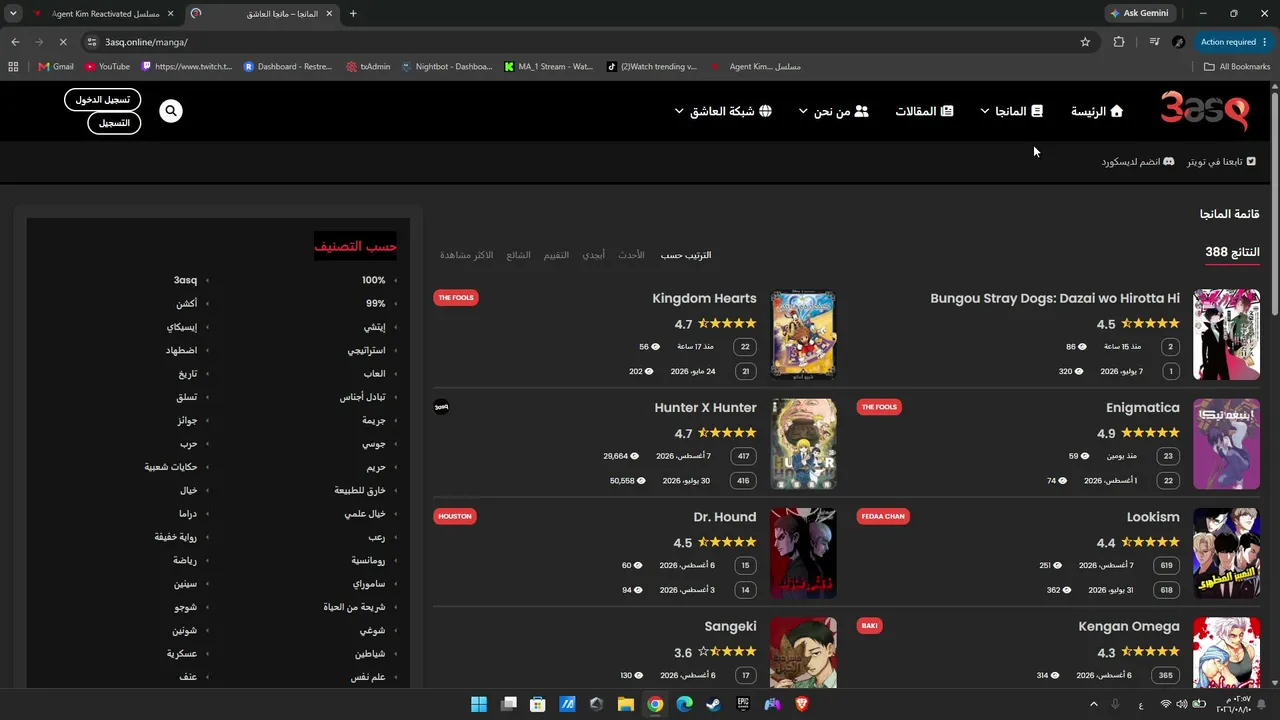Click the 3asq logo in the header
Screen dimensions: 1280x720
pyautogui.click(x=1204, y=110)
